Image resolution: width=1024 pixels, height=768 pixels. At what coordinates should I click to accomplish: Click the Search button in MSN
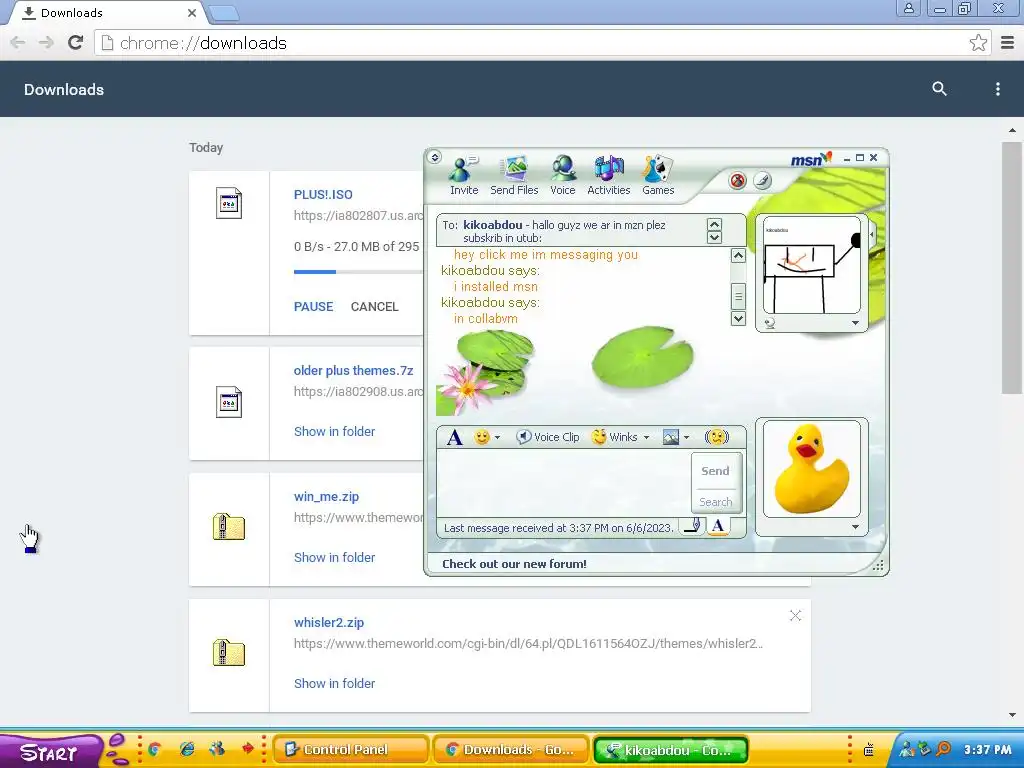pyautogui.click(x=715, y=502)
